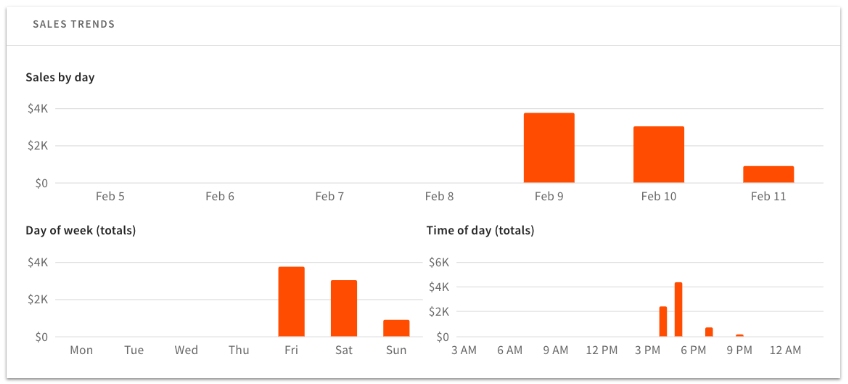Click the Day of week (totals) title
Image resolution: width=848 pixels, height=384 pixels.
pyautogui.click(x=81, y=230)
